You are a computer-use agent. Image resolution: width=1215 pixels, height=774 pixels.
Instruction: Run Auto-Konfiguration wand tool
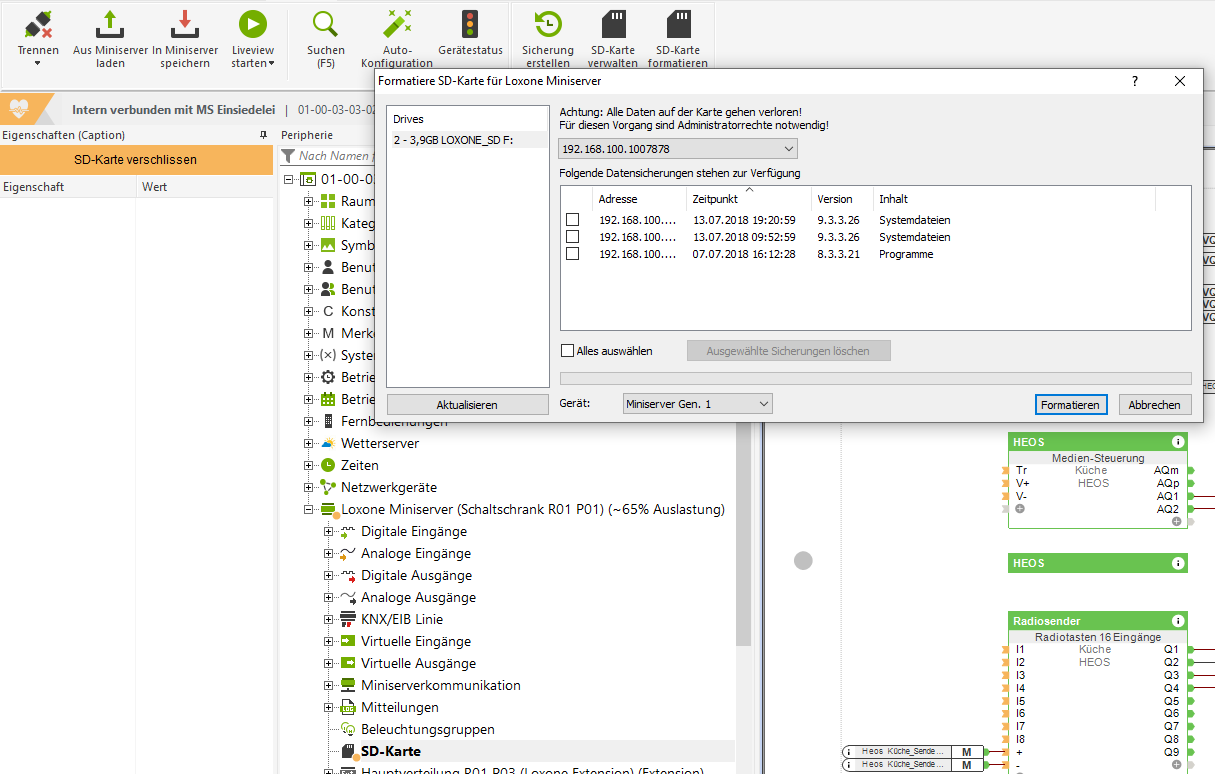coord(397,25)
